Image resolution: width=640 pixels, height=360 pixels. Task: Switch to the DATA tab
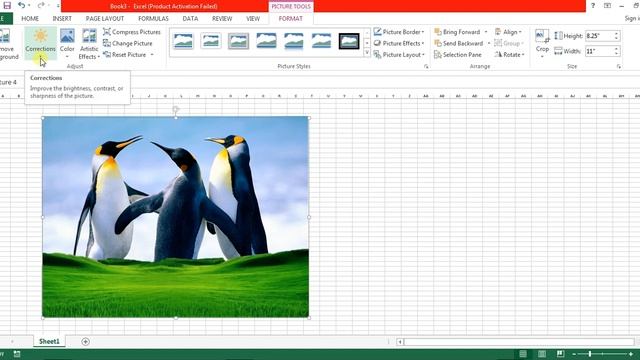pyautogui.click(x=190, y=19)
